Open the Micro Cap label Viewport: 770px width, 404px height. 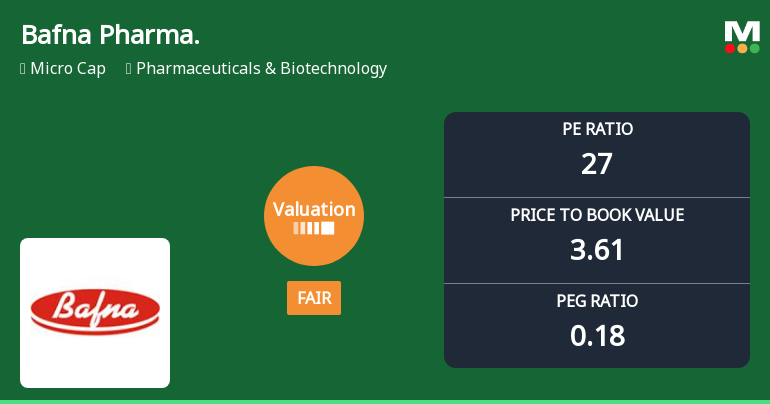pos(68,69)
